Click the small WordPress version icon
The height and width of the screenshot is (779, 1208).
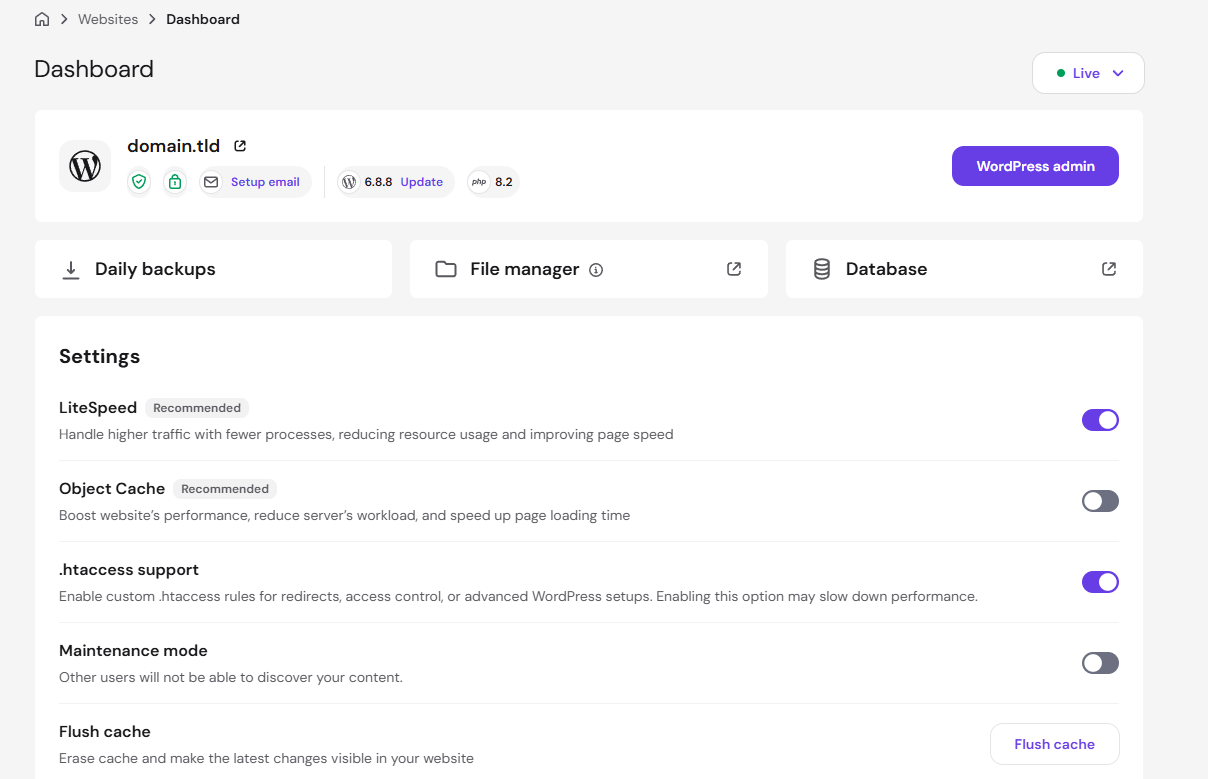click(349, 182)
